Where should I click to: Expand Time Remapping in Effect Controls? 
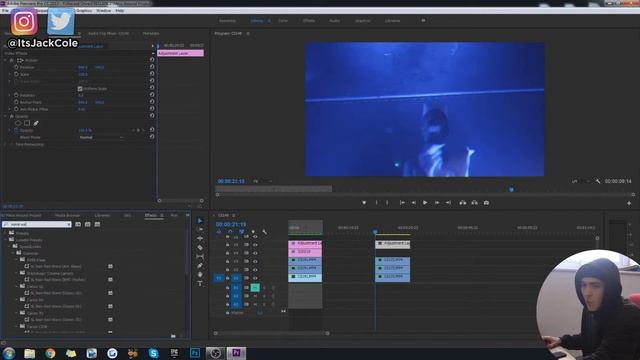(6, 144)
